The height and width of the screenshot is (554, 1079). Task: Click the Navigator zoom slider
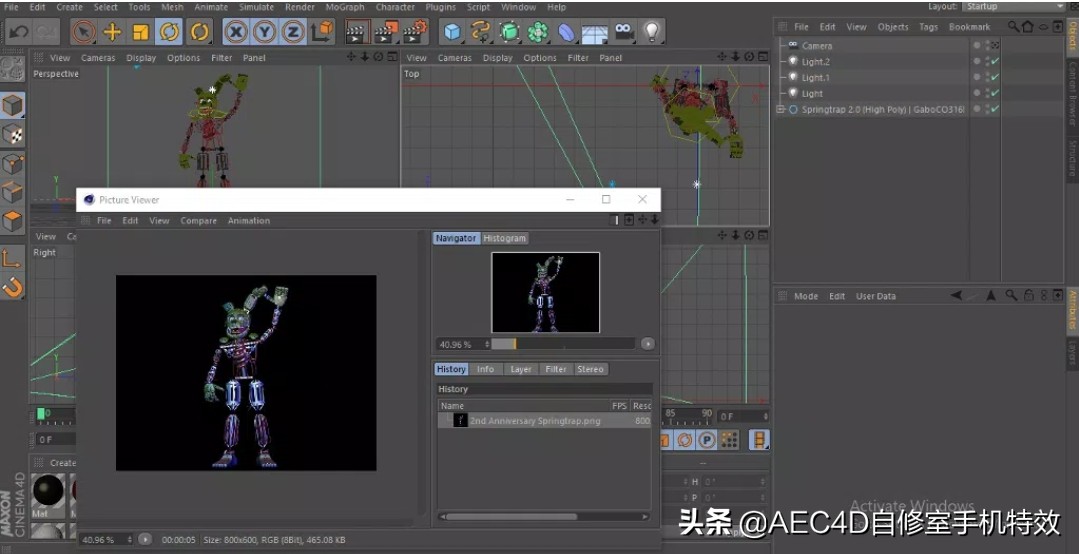point(562,343)
